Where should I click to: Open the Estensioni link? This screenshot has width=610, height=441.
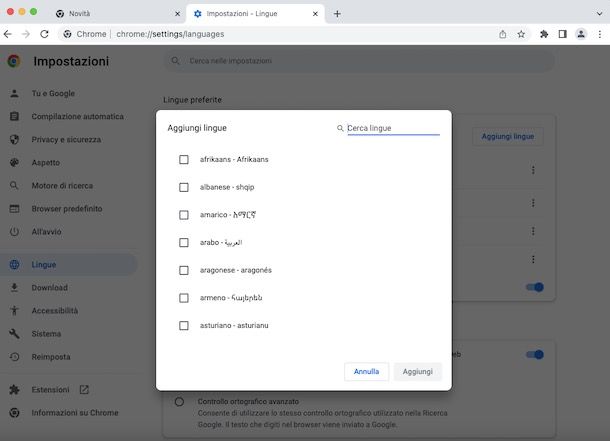click(50, 389)
